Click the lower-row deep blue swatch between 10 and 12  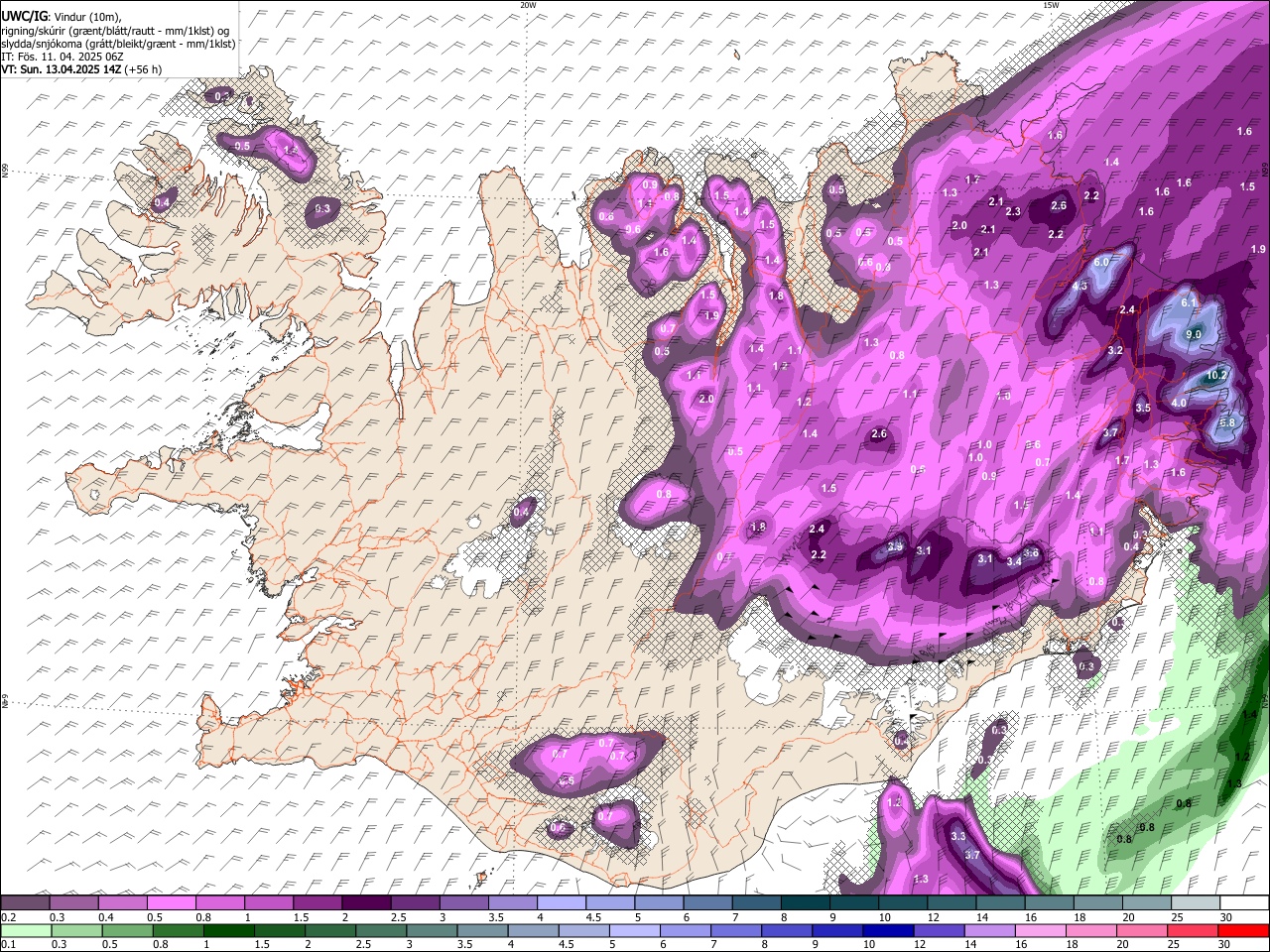click(x=886, y=930)
